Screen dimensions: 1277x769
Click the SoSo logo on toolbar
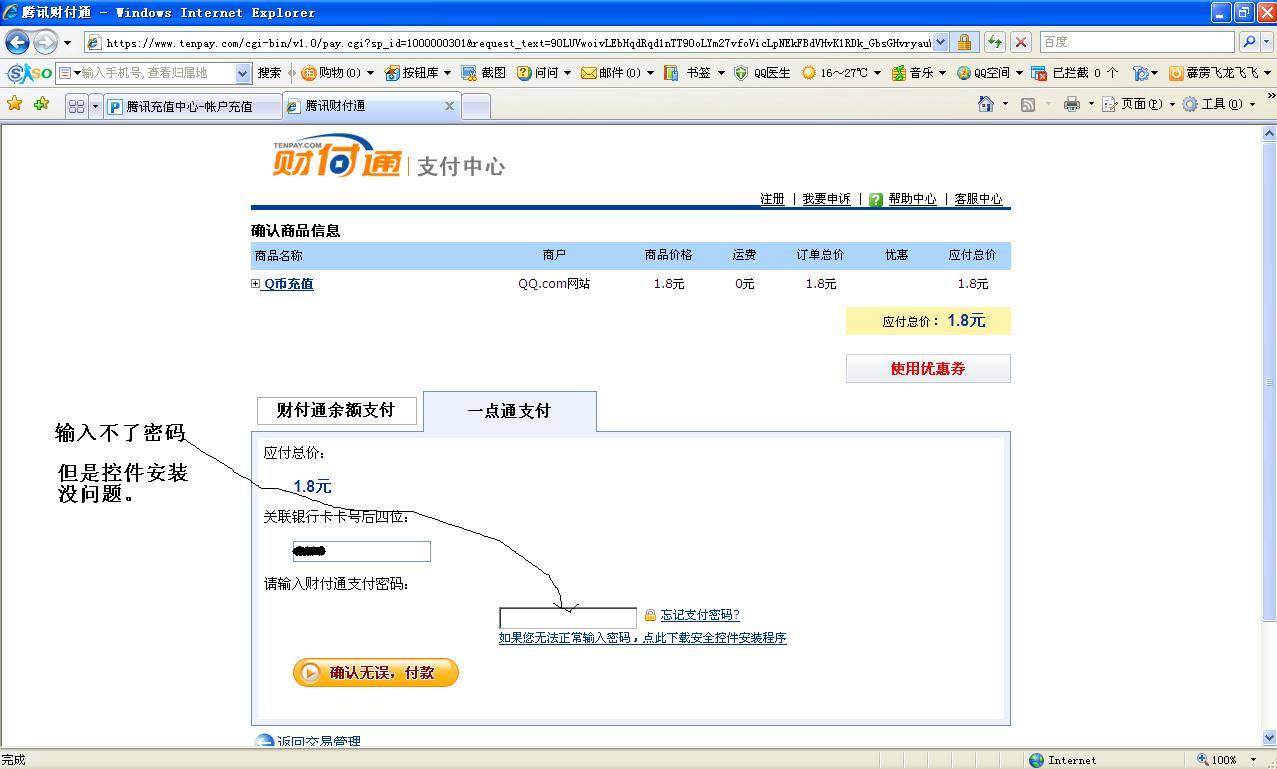(29, 73)
